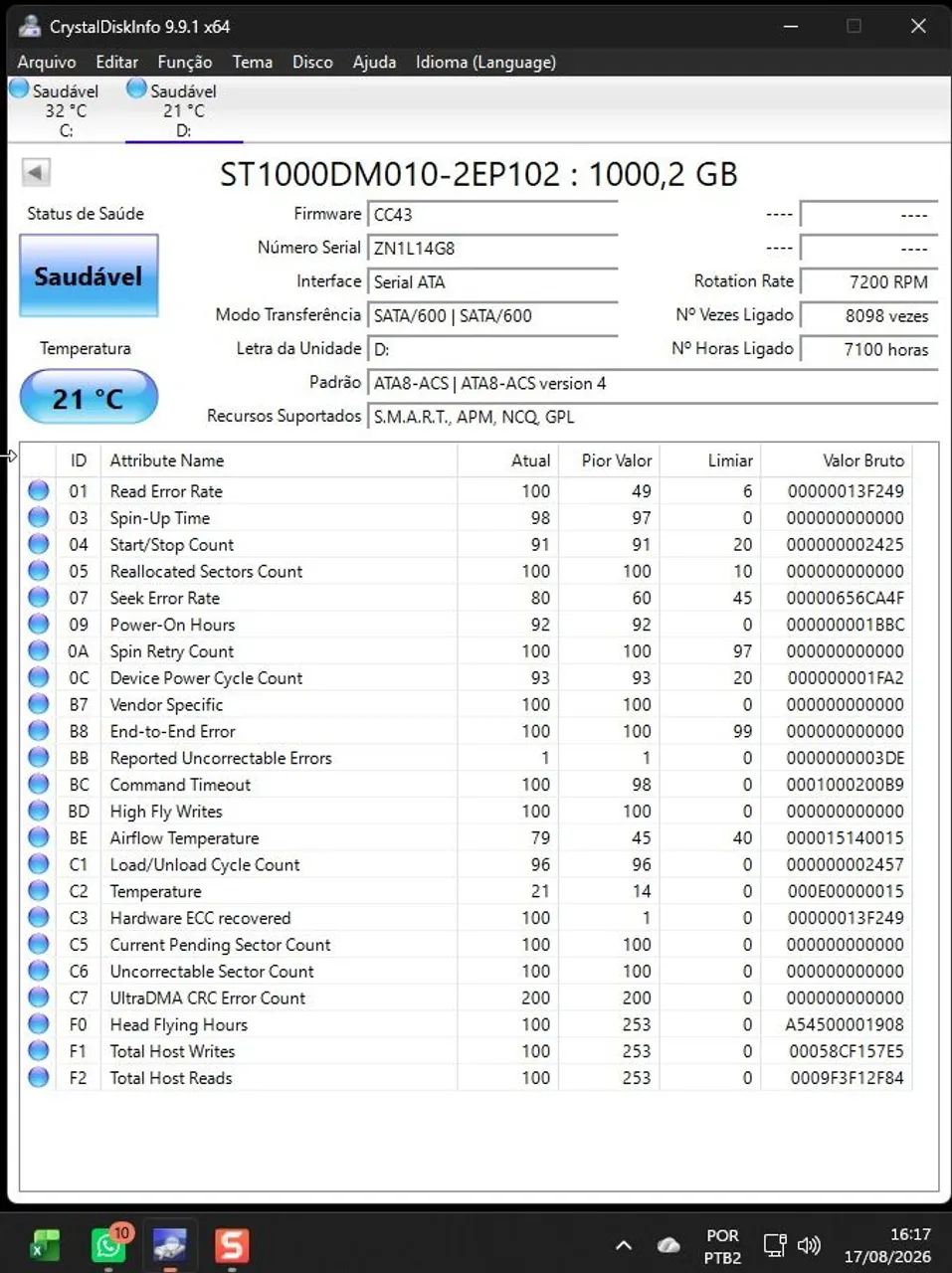Click the transfer mode SATA/600 field

point(493,315)
